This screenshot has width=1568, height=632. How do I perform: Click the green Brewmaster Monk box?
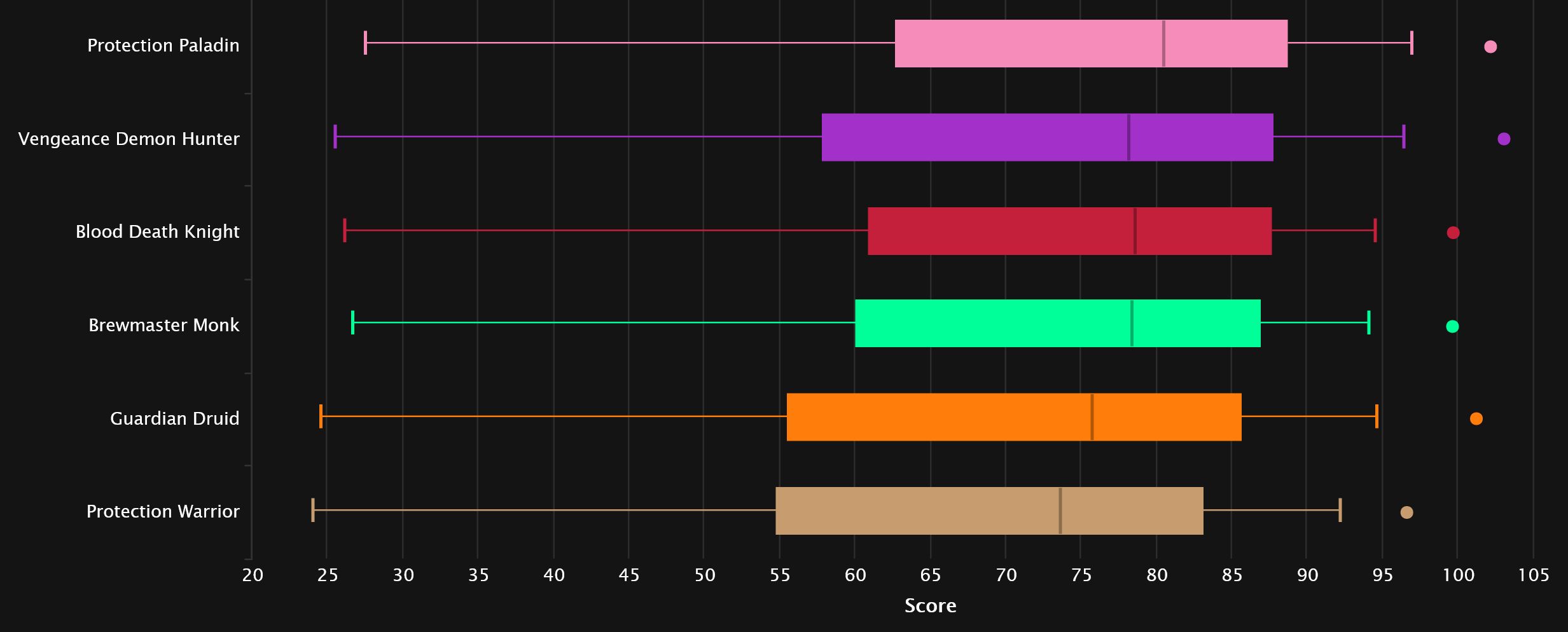(x=1056, y=325)
